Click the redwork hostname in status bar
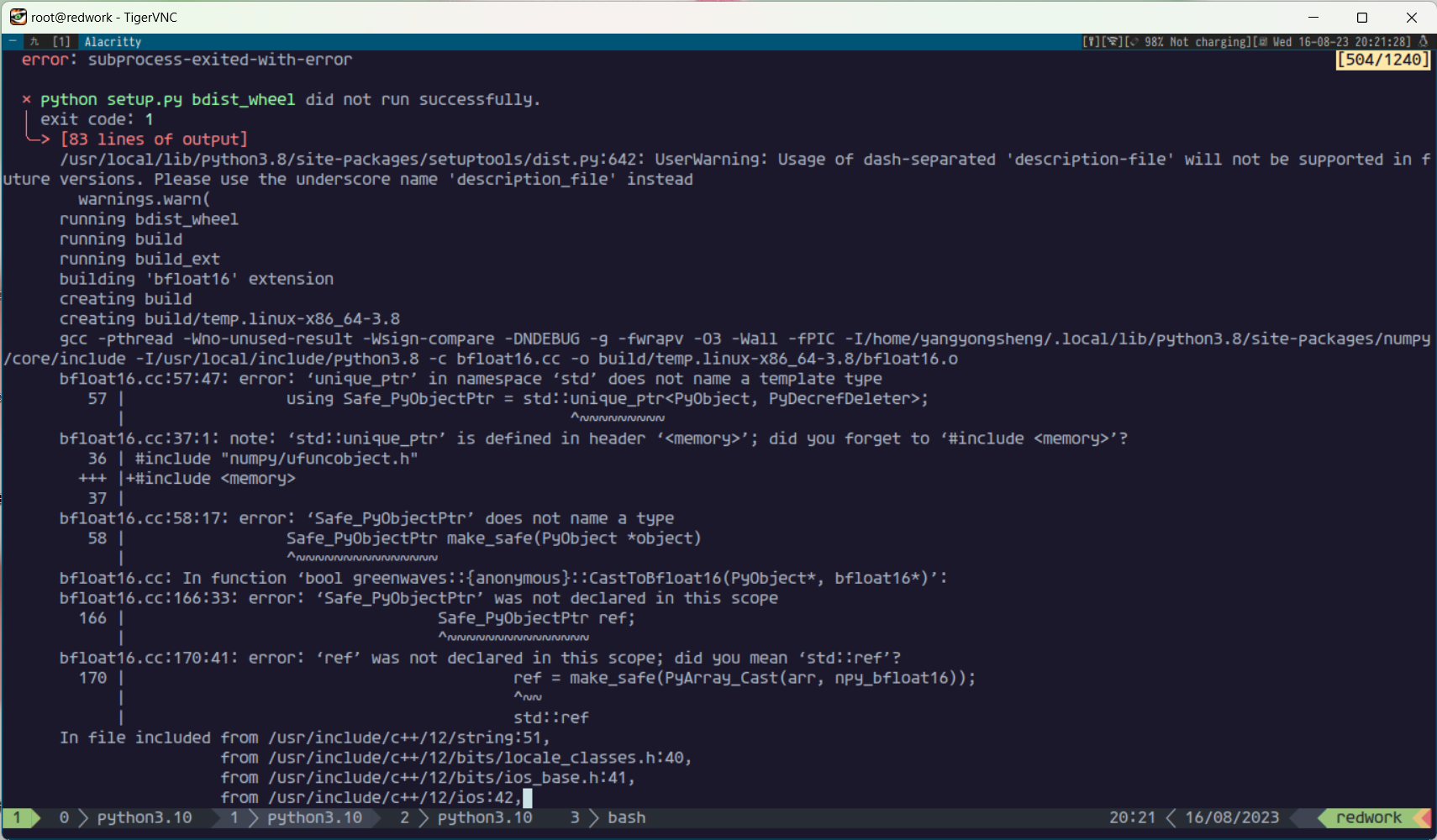The width and height of the screenshot is (1437, 840). pyautogui.click(x=1368, y=817)
